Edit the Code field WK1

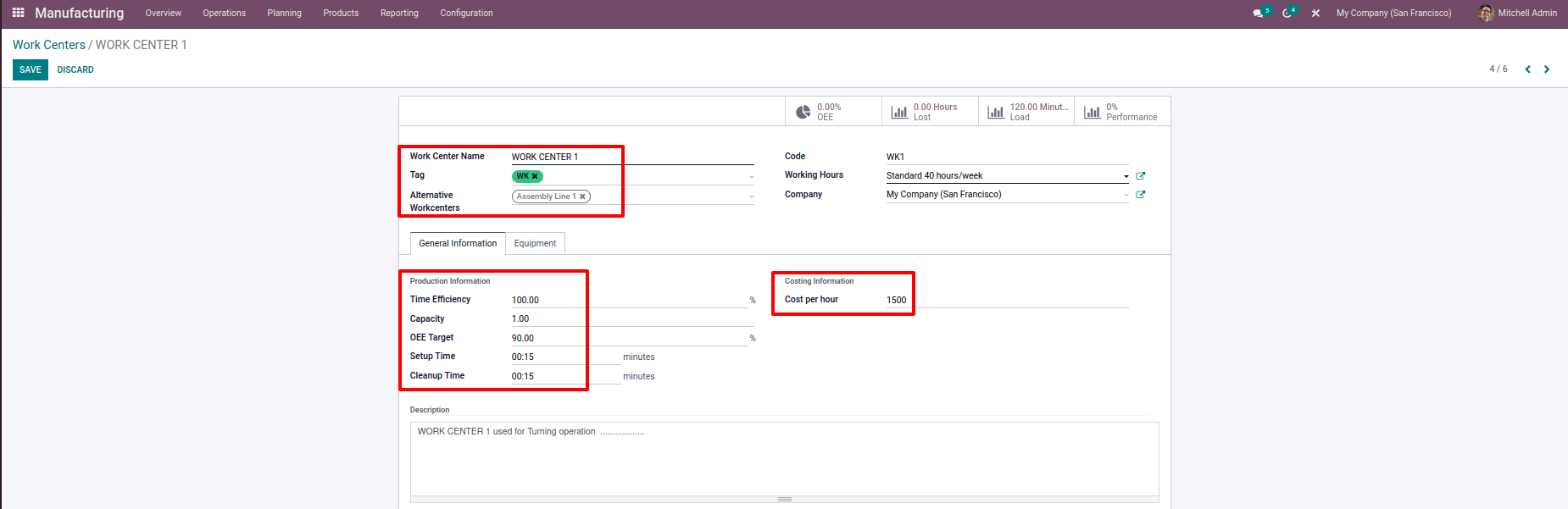[x=1007, y=157]
